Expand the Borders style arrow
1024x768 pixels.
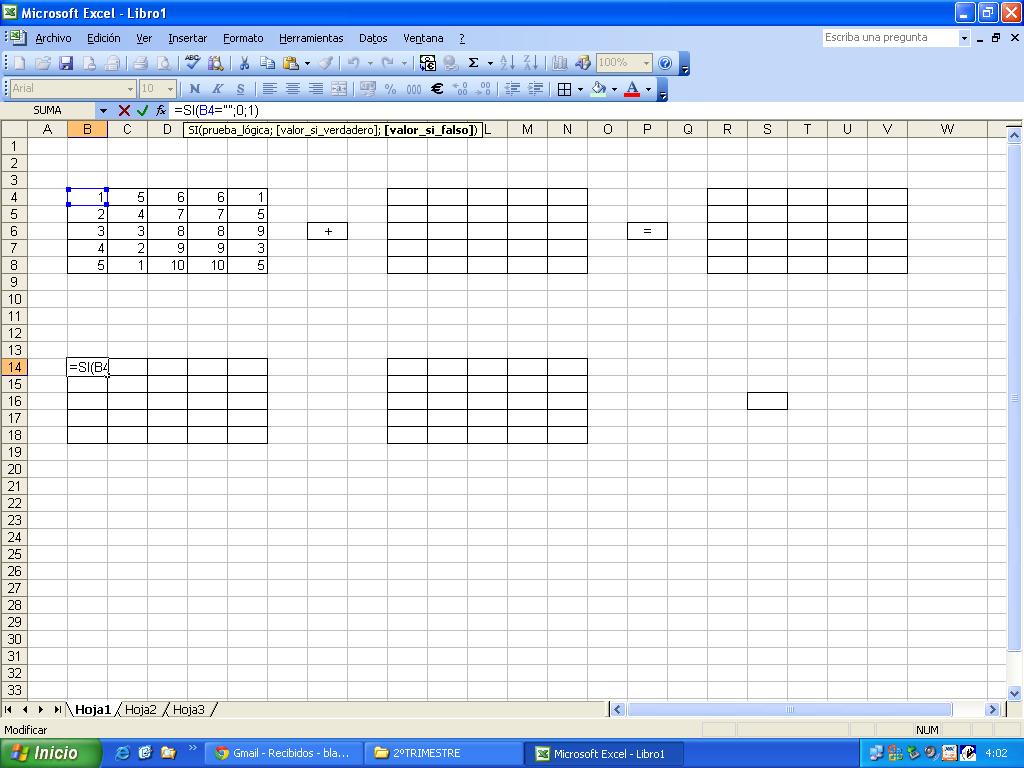(x=580, y=89)
